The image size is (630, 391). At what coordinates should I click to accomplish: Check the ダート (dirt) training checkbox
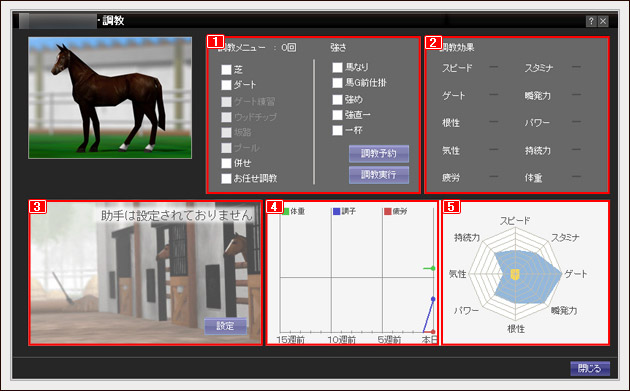tap(226, 85)
